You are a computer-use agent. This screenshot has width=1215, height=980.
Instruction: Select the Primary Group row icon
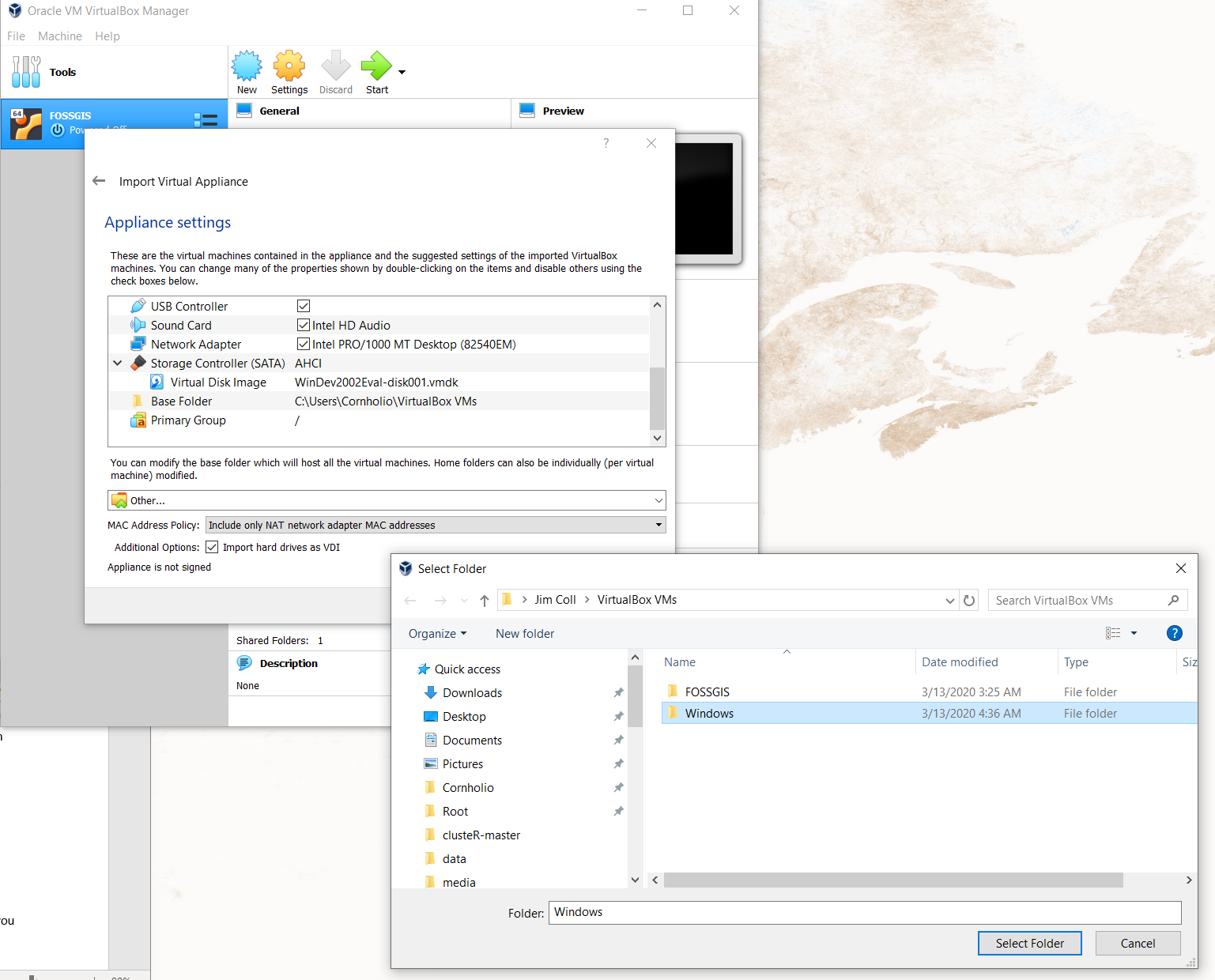click(138, 420)
